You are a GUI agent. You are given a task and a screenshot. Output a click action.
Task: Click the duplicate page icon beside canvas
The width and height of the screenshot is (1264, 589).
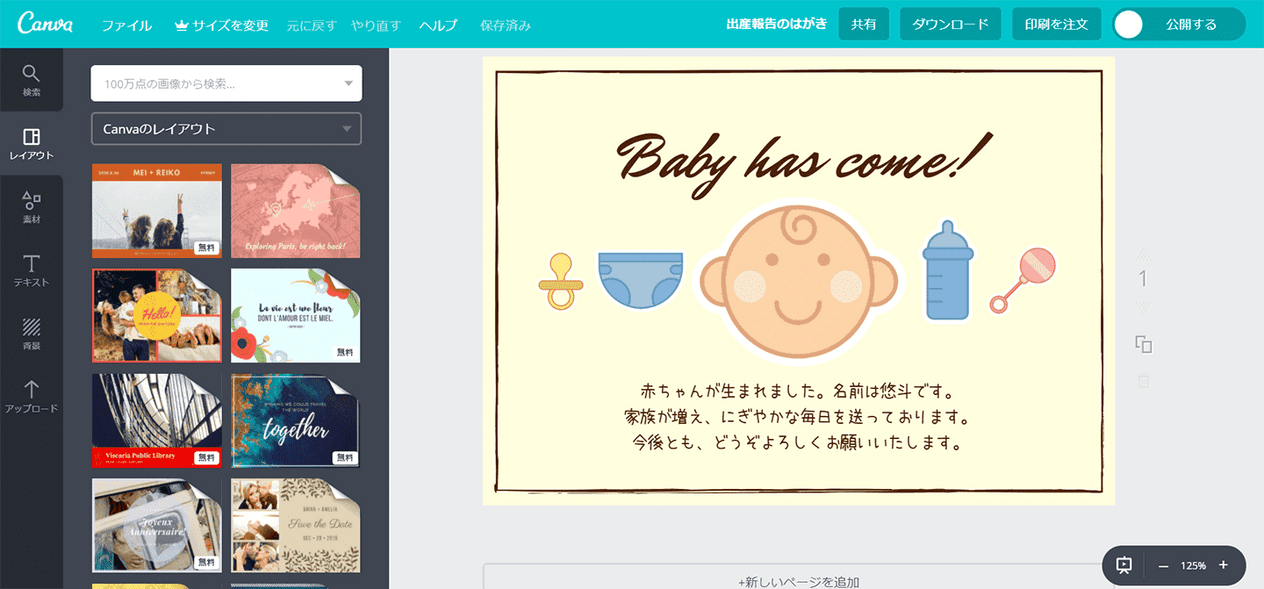click(1144, 345)
